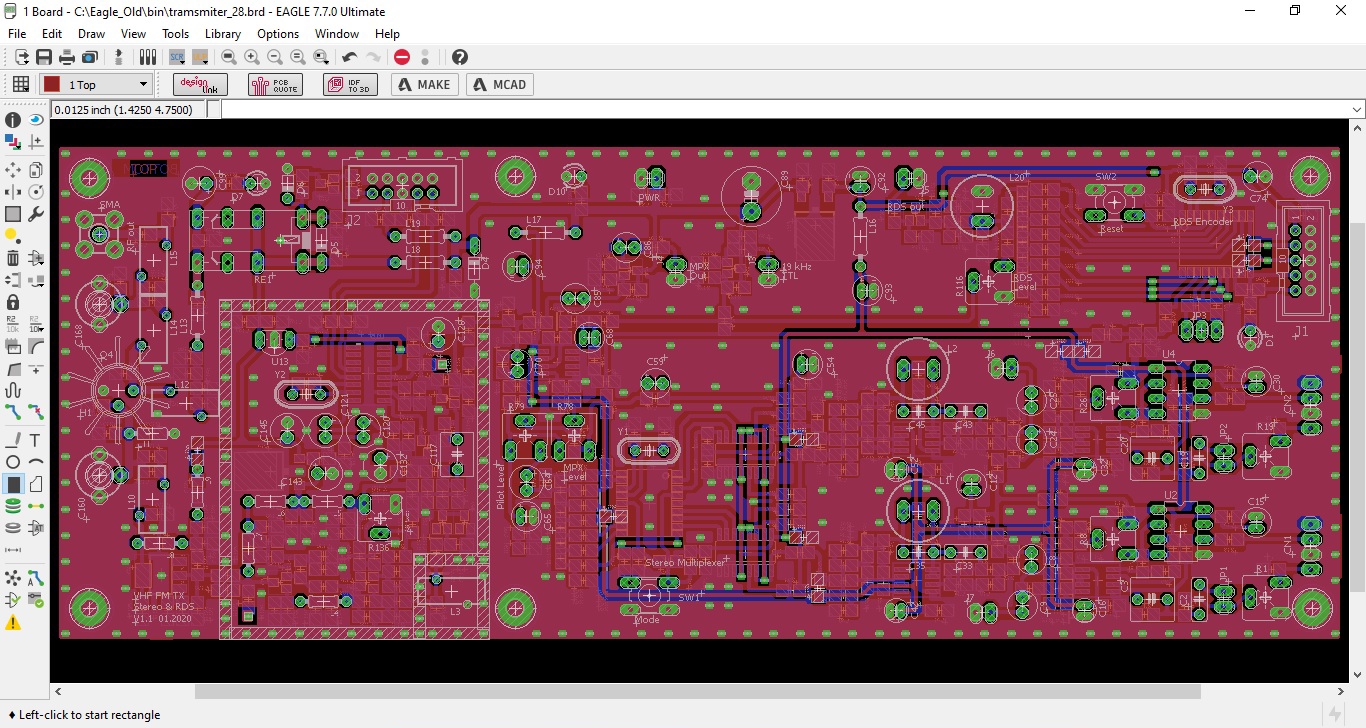Run the DRC check tool

click(x=36, y=600)
